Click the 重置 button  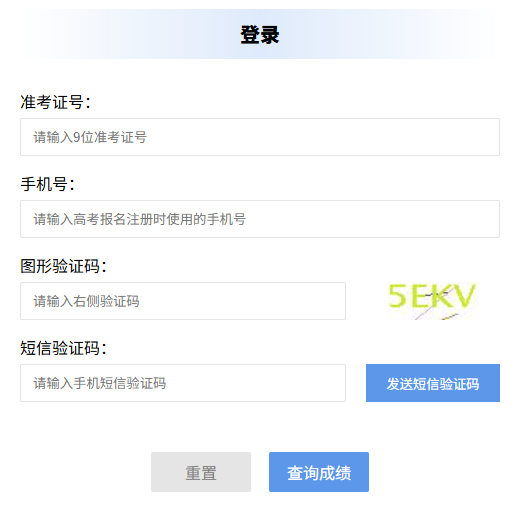click(x=201, y=472)
